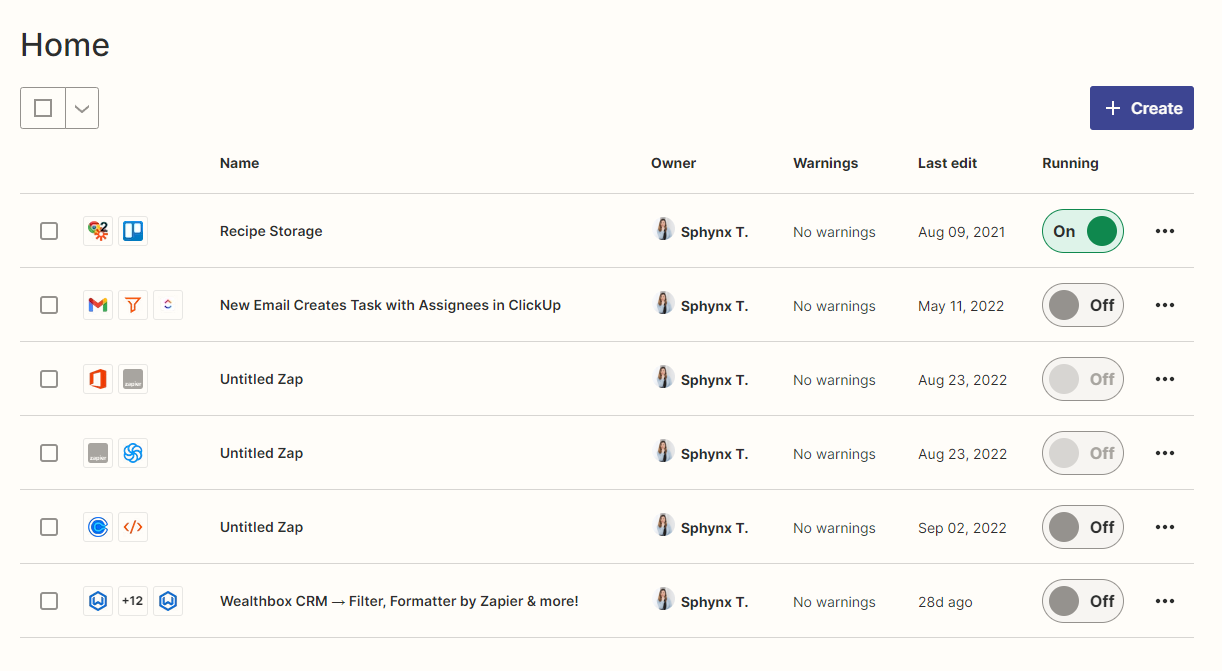1222x671 pixels.
Task: Click the Create button
Action: tap(1141, 108)
